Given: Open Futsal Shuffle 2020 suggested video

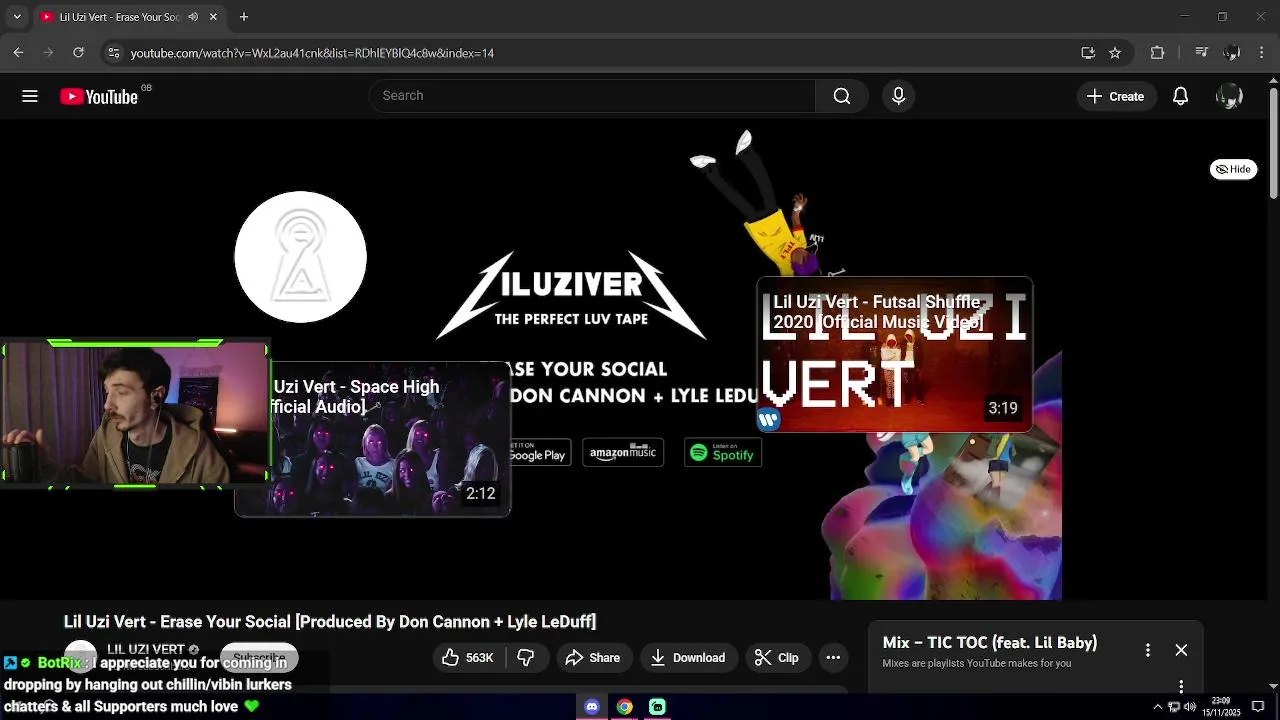Looking at the screenshot, I should [894, 354].
